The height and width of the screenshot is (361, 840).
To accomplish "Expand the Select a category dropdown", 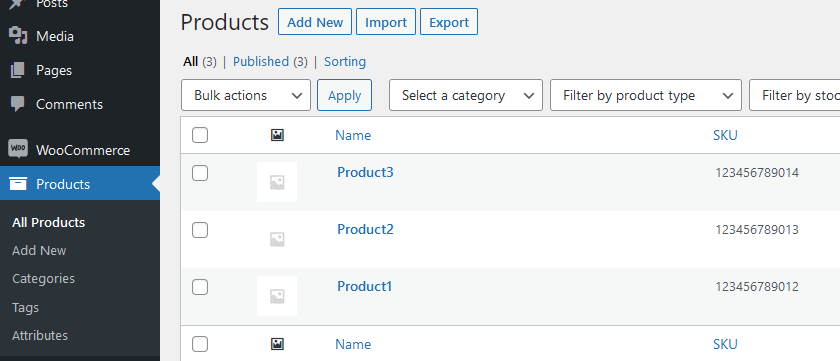I will point(466,95).
